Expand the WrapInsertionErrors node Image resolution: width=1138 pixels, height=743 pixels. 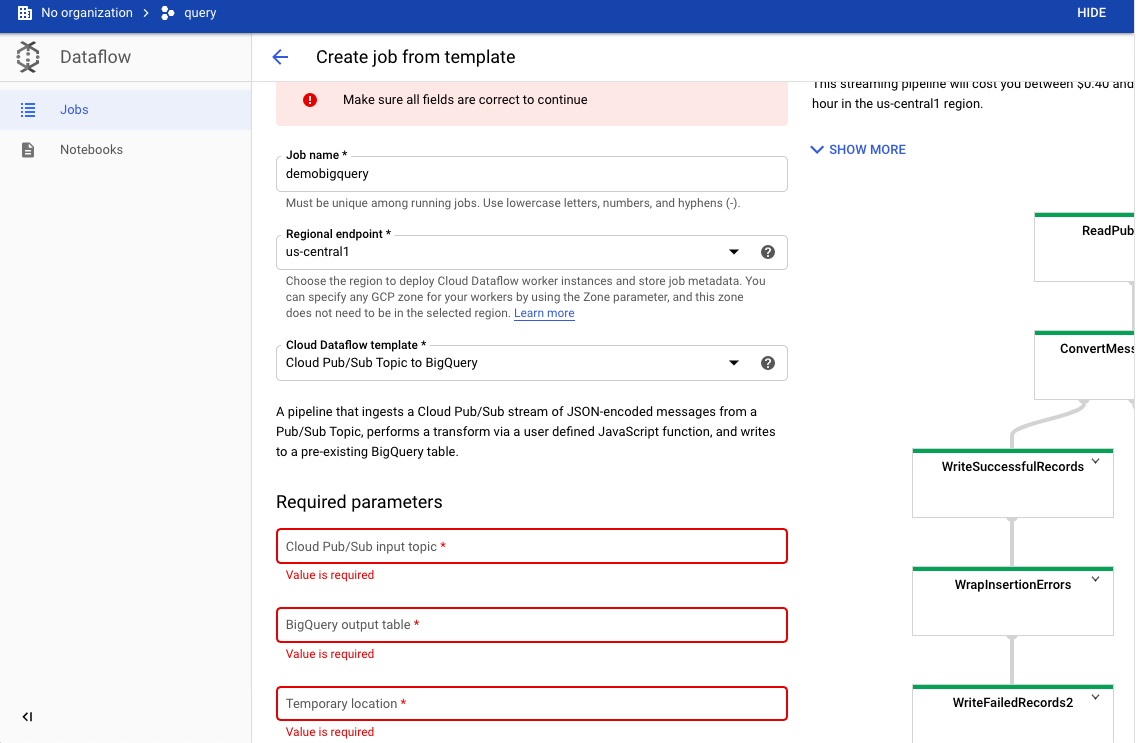click(x=1095, y=579)
